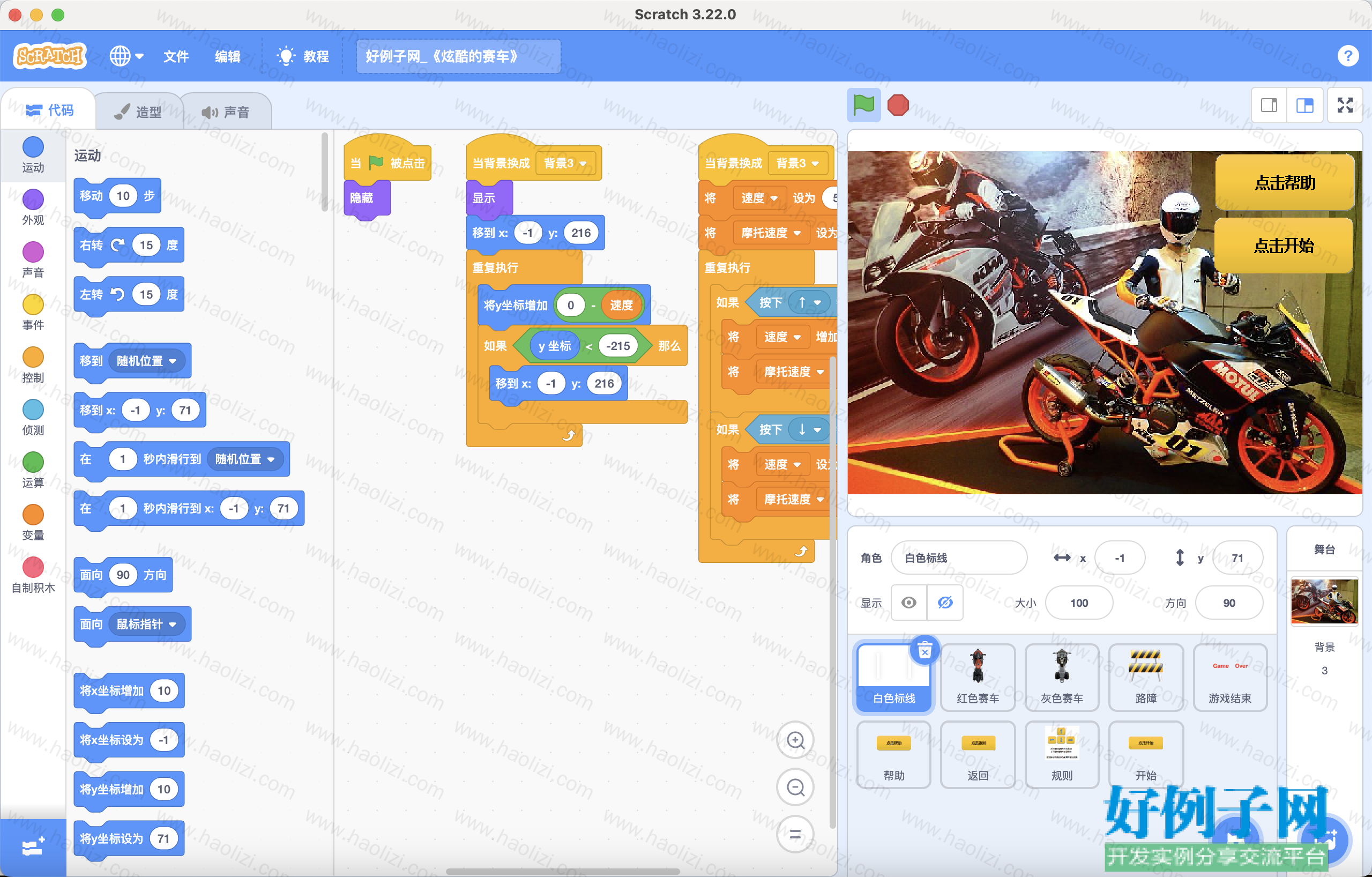This screenshot has height=877, width=1372.
Task: Open 背景3 dropdown in right script
Action: click(798, 163)
